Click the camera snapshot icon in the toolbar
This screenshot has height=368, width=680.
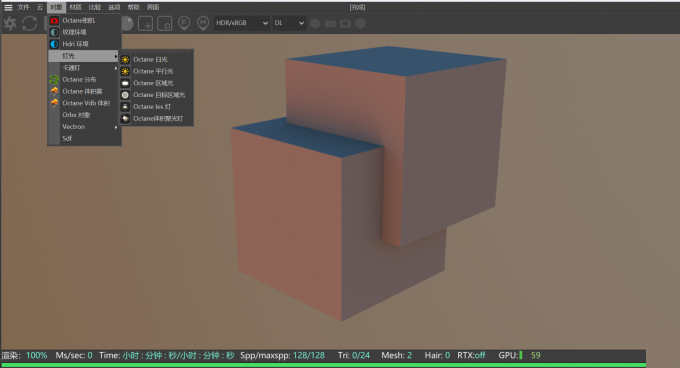click(x=345, y=23)
